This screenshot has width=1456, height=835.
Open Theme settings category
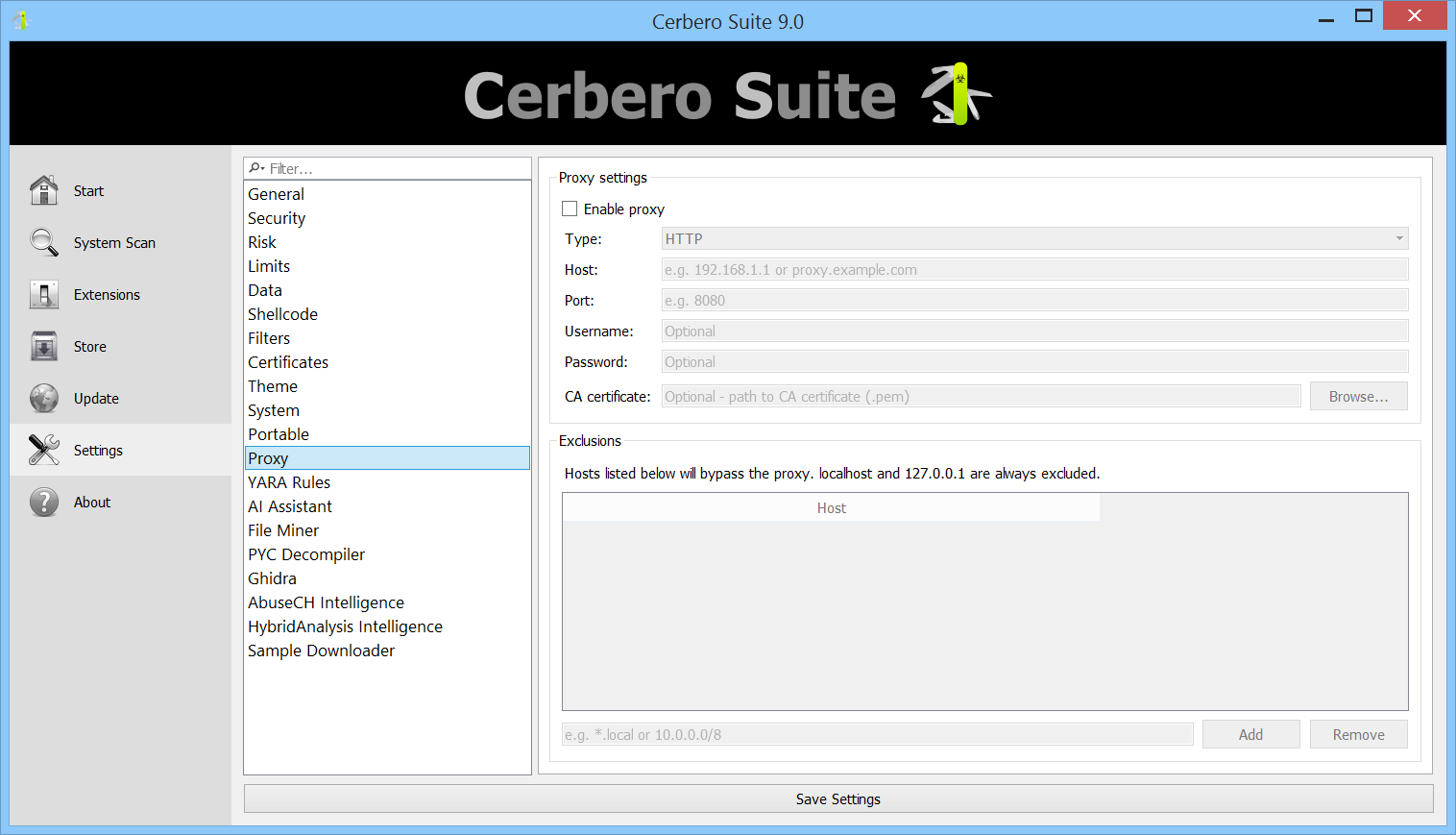click(387, 386)
